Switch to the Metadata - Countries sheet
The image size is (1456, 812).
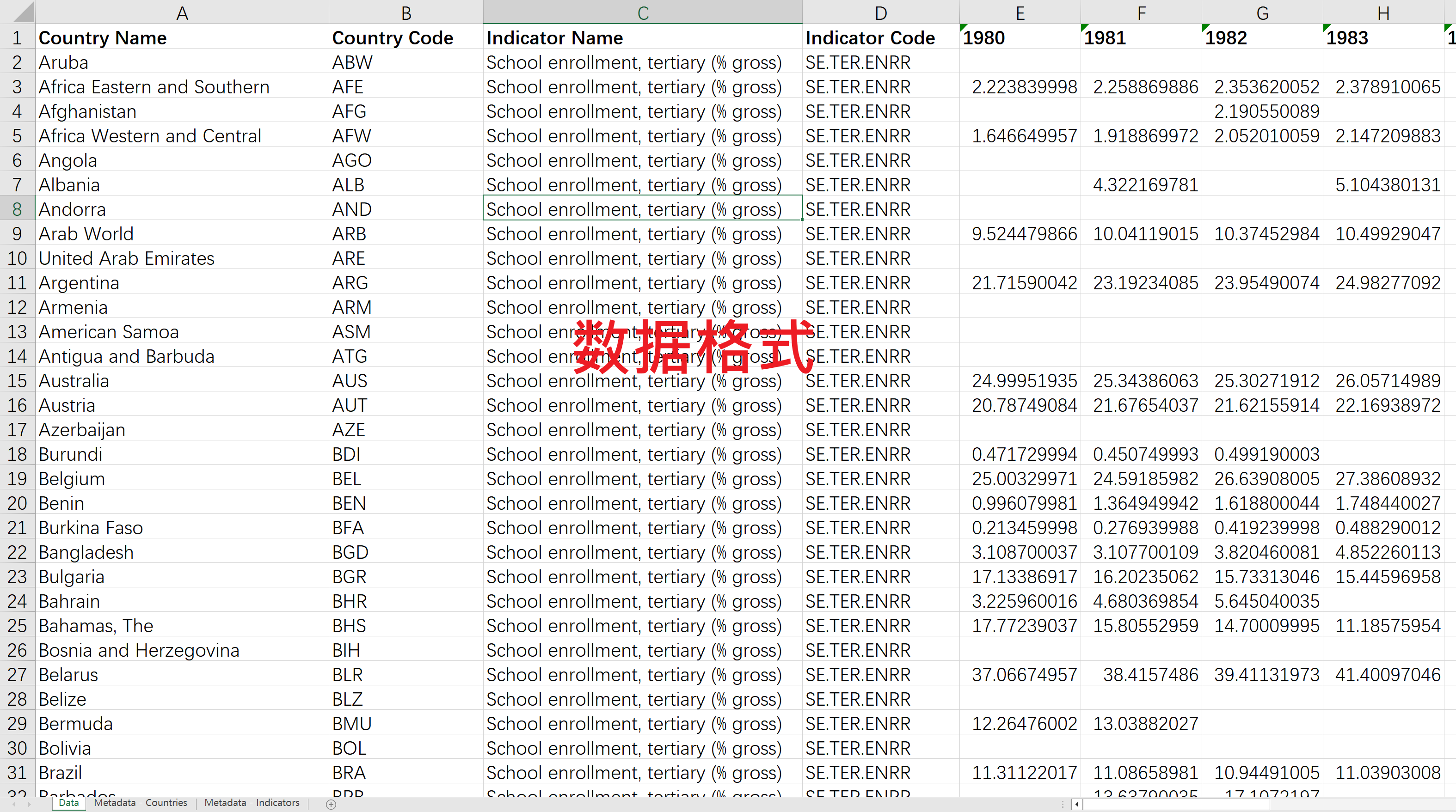pyautogui.click(x=140, y=802)
